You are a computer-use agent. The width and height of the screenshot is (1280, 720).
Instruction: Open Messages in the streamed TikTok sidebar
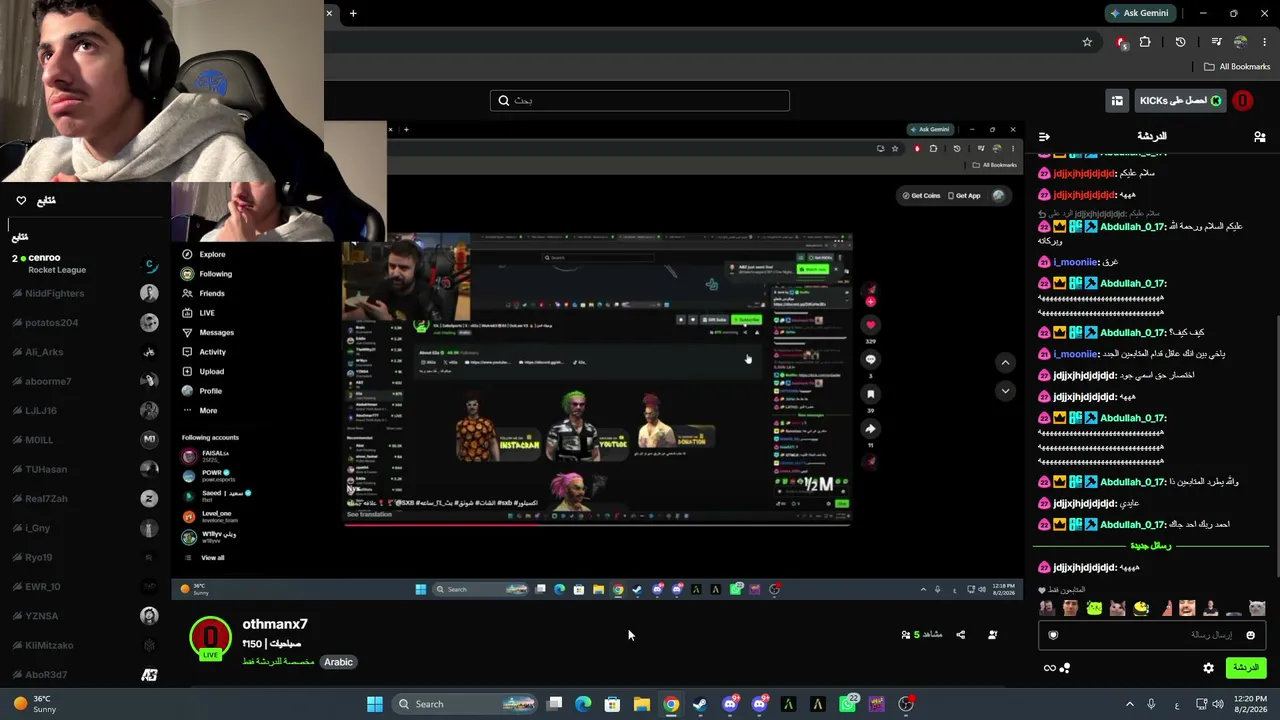[207, 332]
